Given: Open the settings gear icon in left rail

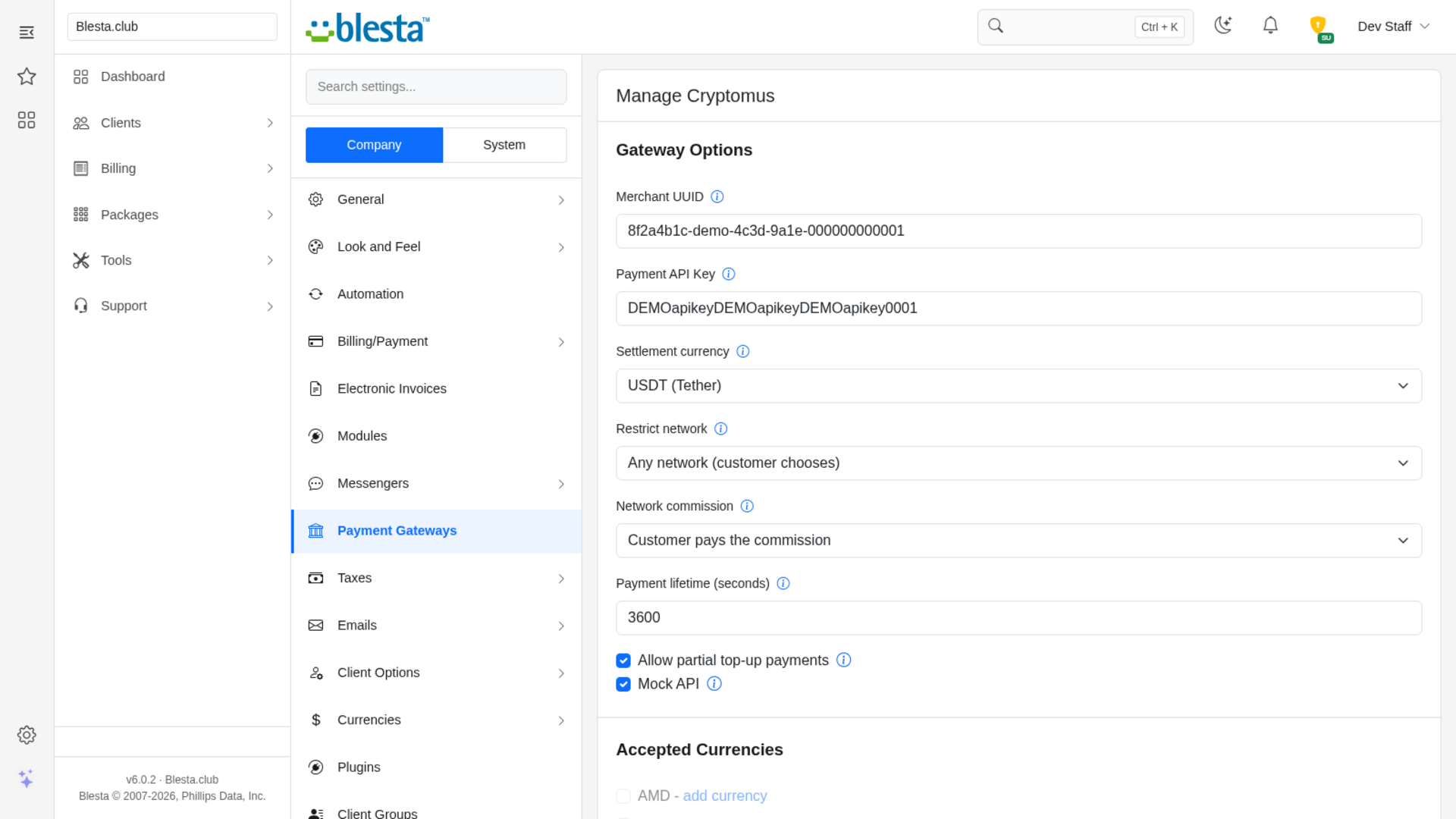Looking at the screenshot, I should coord(27,735).
